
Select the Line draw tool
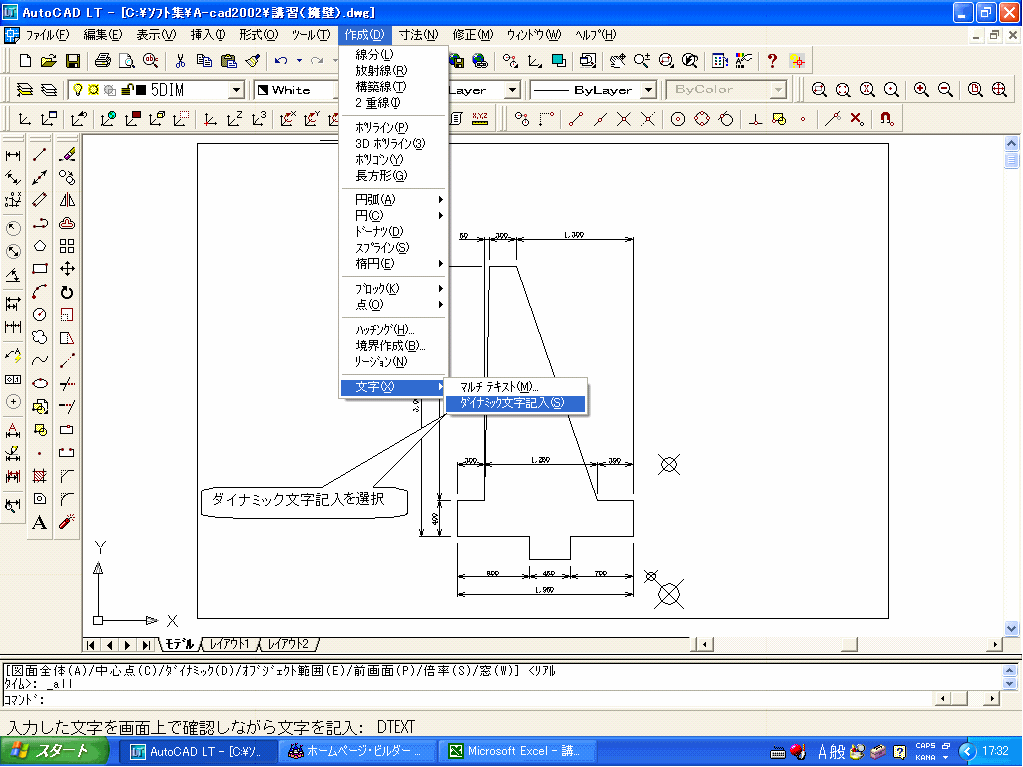40,155
